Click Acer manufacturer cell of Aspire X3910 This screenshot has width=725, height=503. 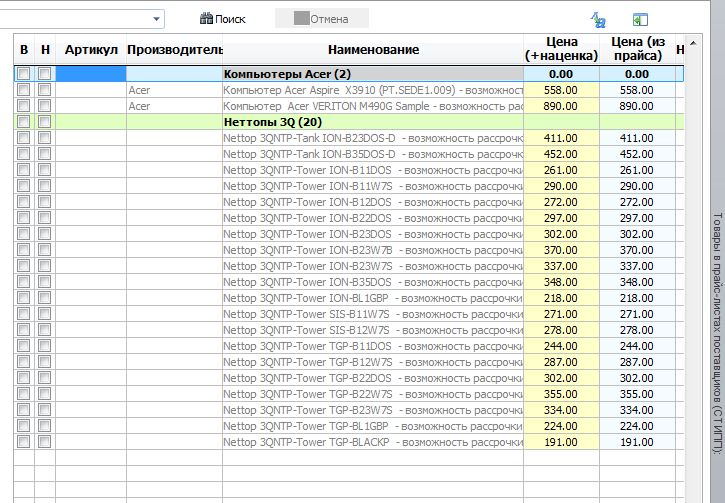174,90
